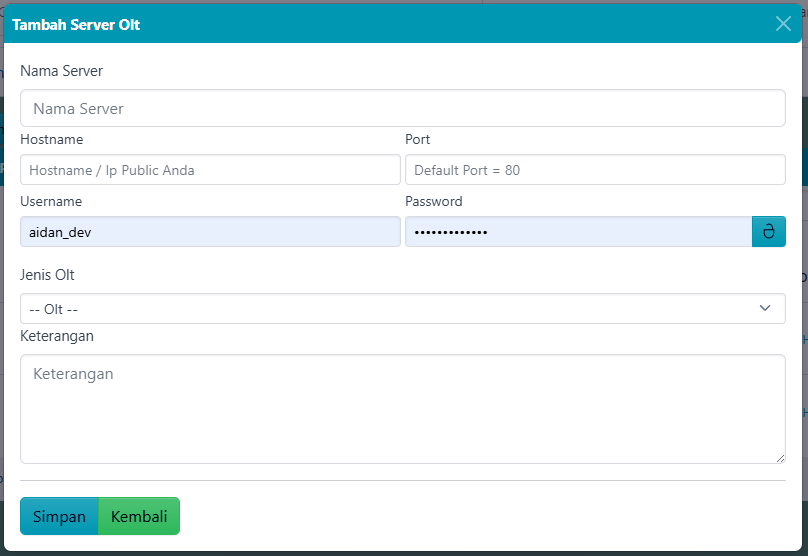Grab the Keterangan textarea resize handle
The width and height of the screenshot is (808, 556).
[780, 458]
